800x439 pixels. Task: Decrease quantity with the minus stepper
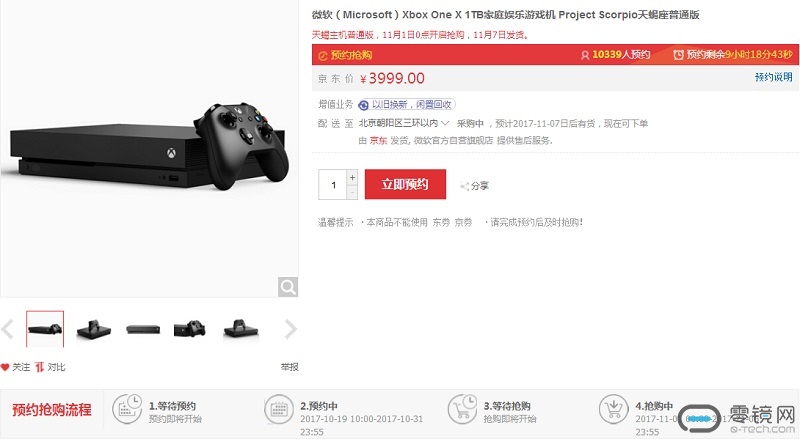pos(352,192)
